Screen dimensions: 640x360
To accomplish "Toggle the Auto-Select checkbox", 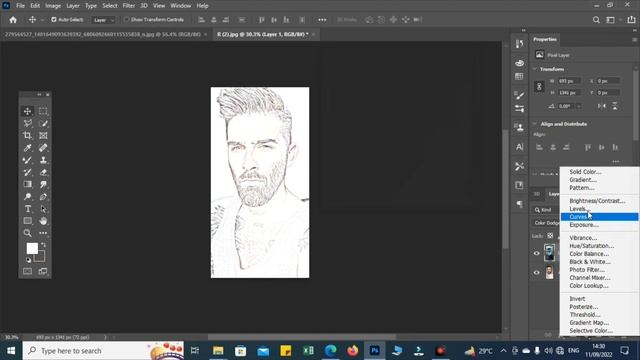I will click(54, 20).
